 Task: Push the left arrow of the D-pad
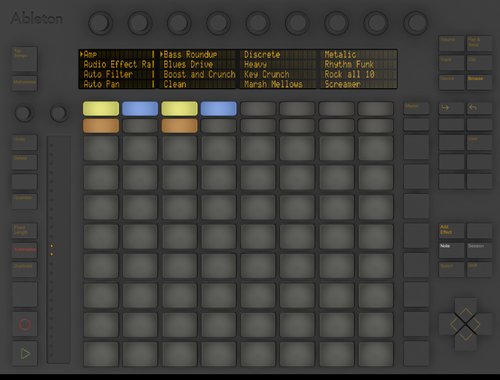[450, 324]
